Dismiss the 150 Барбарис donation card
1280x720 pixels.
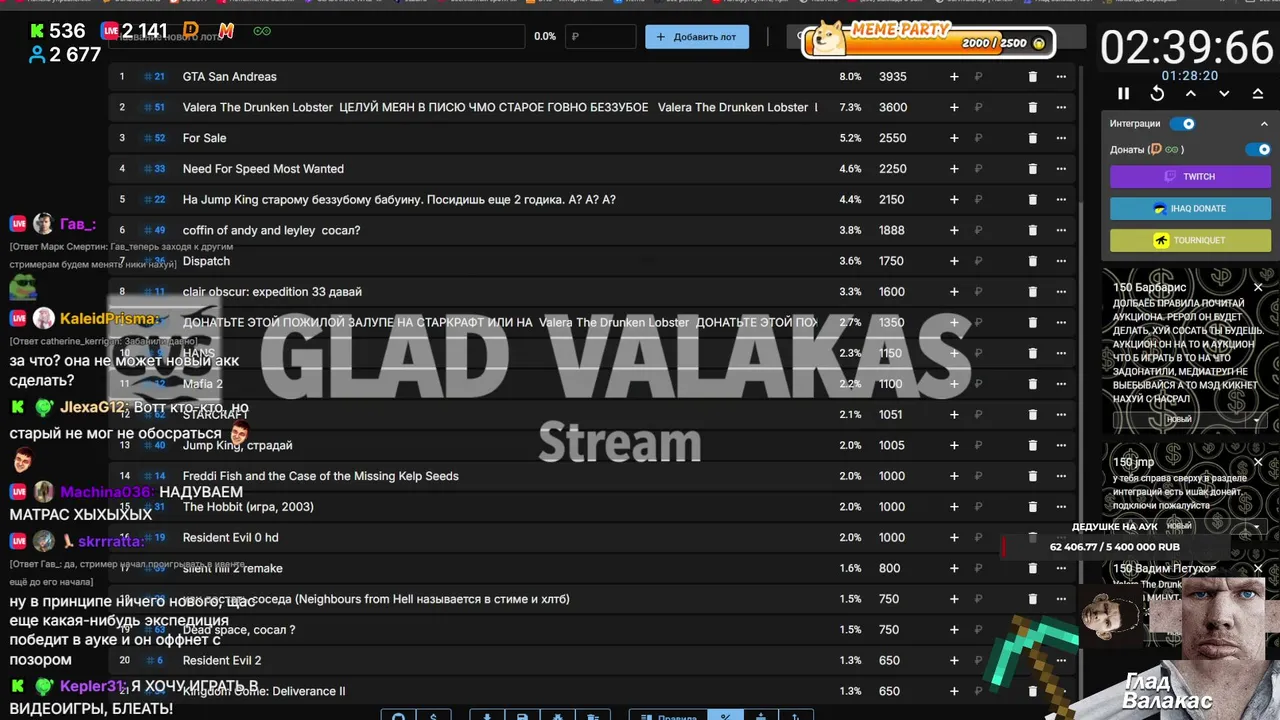pyautogui.click(x=1258, y=288)
